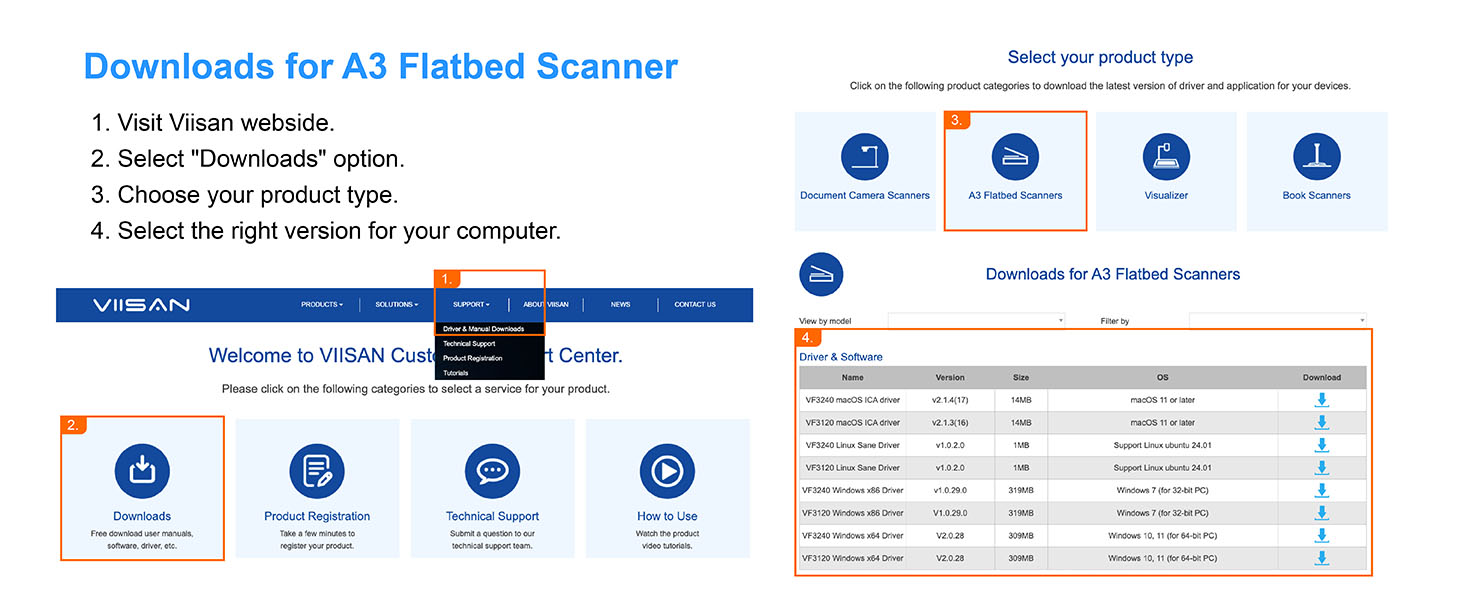
Task: Click the VIISAN logo in the header
Action: tap(141, 305)
